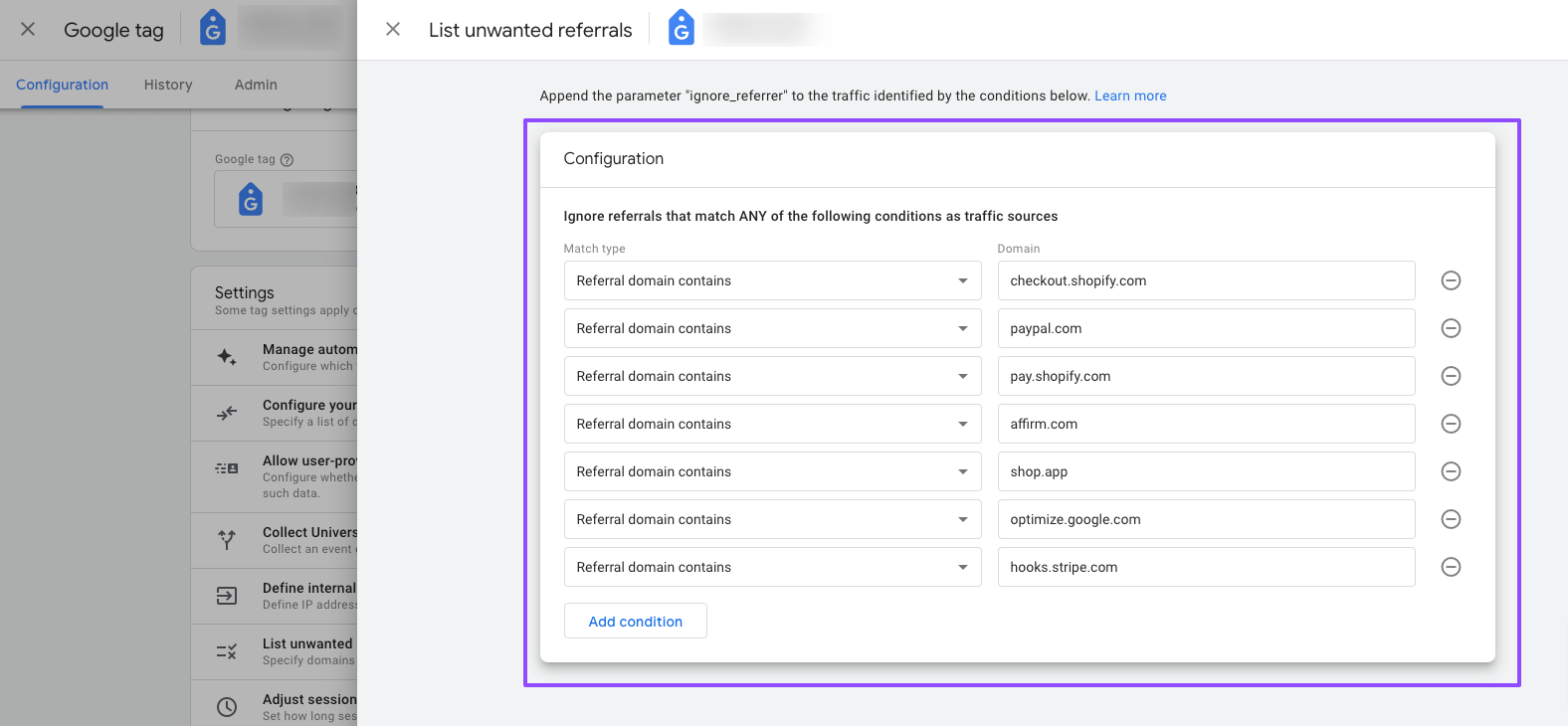Open match type dropdown for shop.app
This screenshot has width=1568, height=726.
(772, 471)
